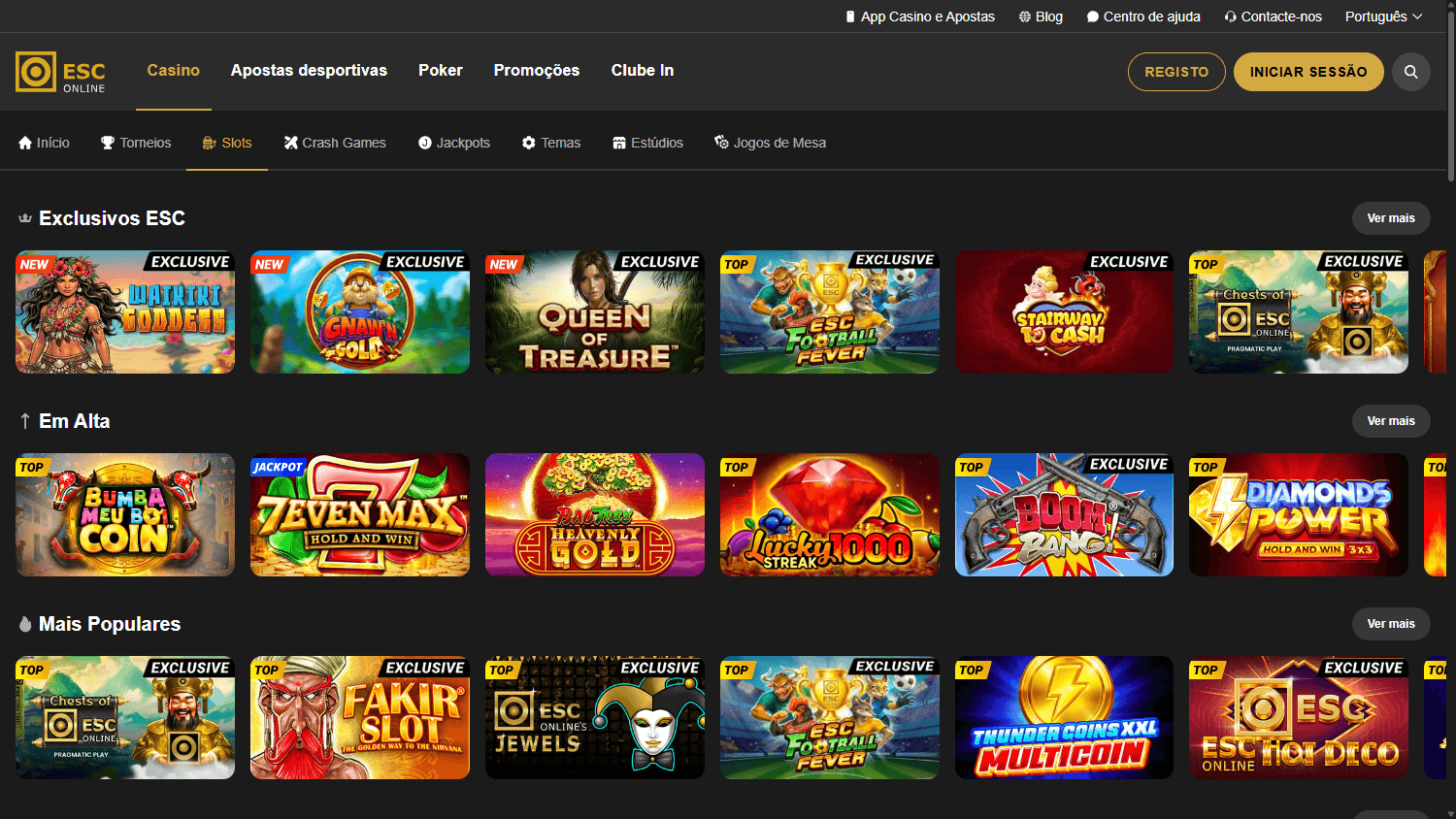The image size is (1456, 819).
Task: Click the gear icon beside Temas
Action: [x=529, y=143]
